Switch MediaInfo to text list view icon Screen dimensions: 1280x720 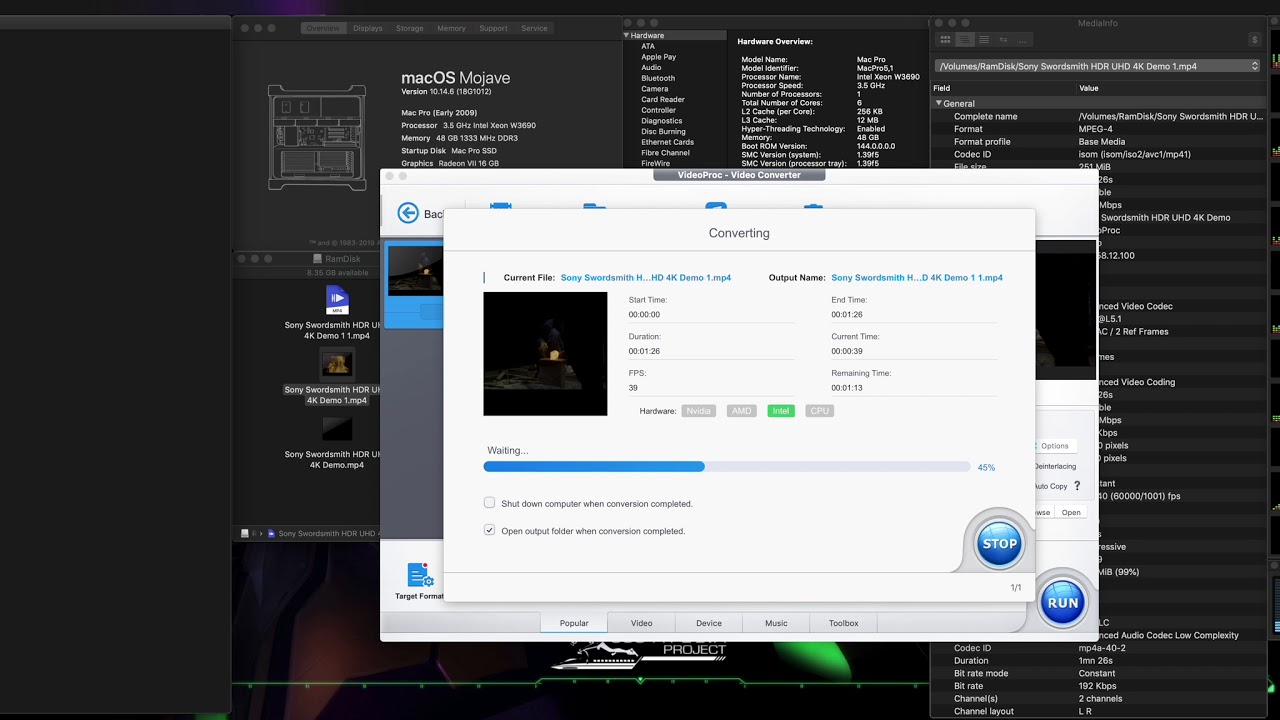[984, 40]
